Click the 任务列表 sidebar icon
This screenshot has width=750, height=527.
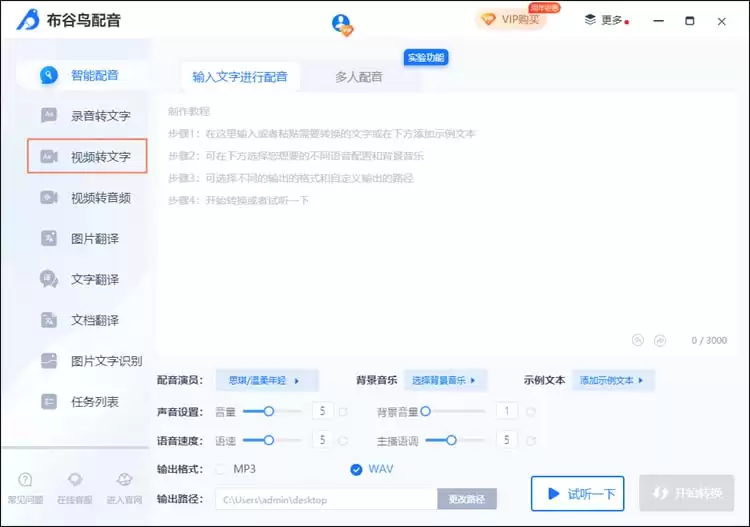pos(49,402)
